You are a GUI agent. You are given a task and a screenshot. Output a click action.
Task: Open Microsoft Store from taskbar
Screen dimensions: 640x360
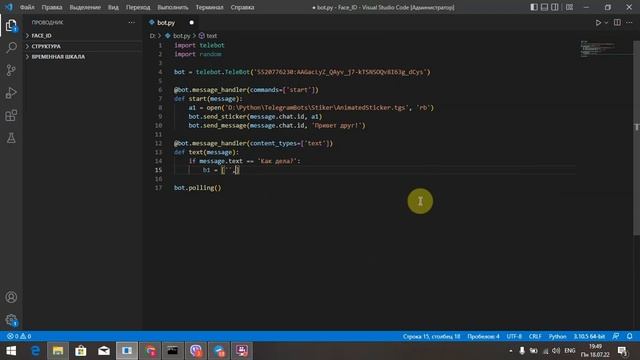point(81,351)
